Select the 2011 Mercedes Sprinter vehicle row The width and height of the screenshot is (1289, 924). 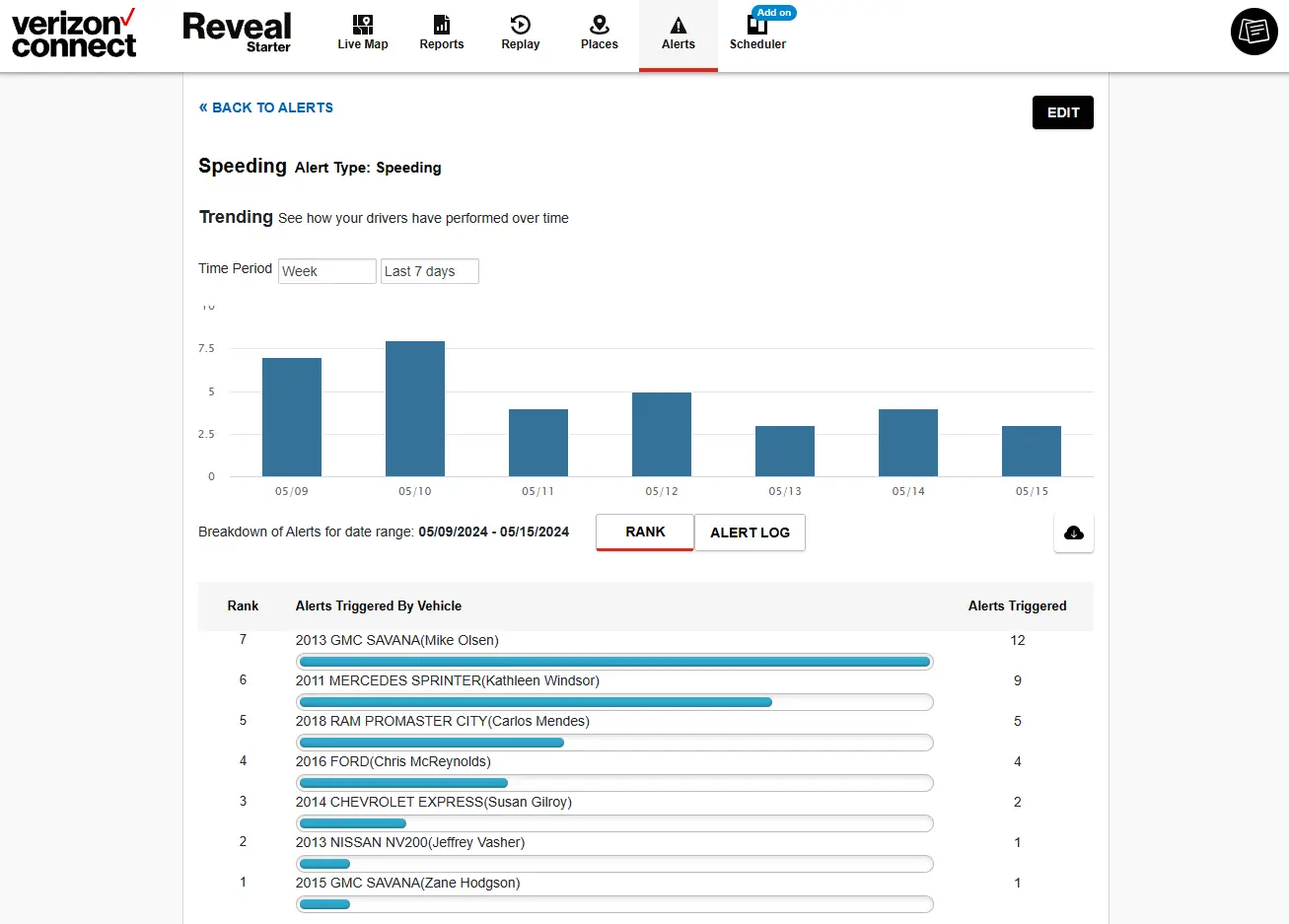coord(448,680)
